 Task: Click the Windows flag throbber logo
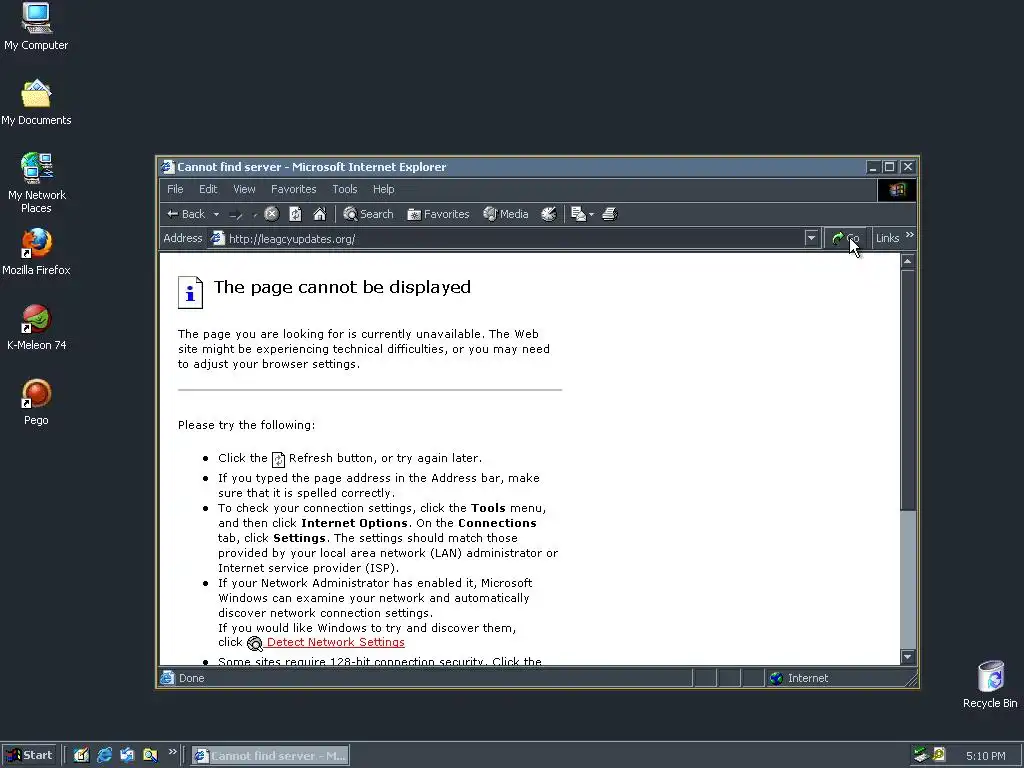tap(897, 189)
